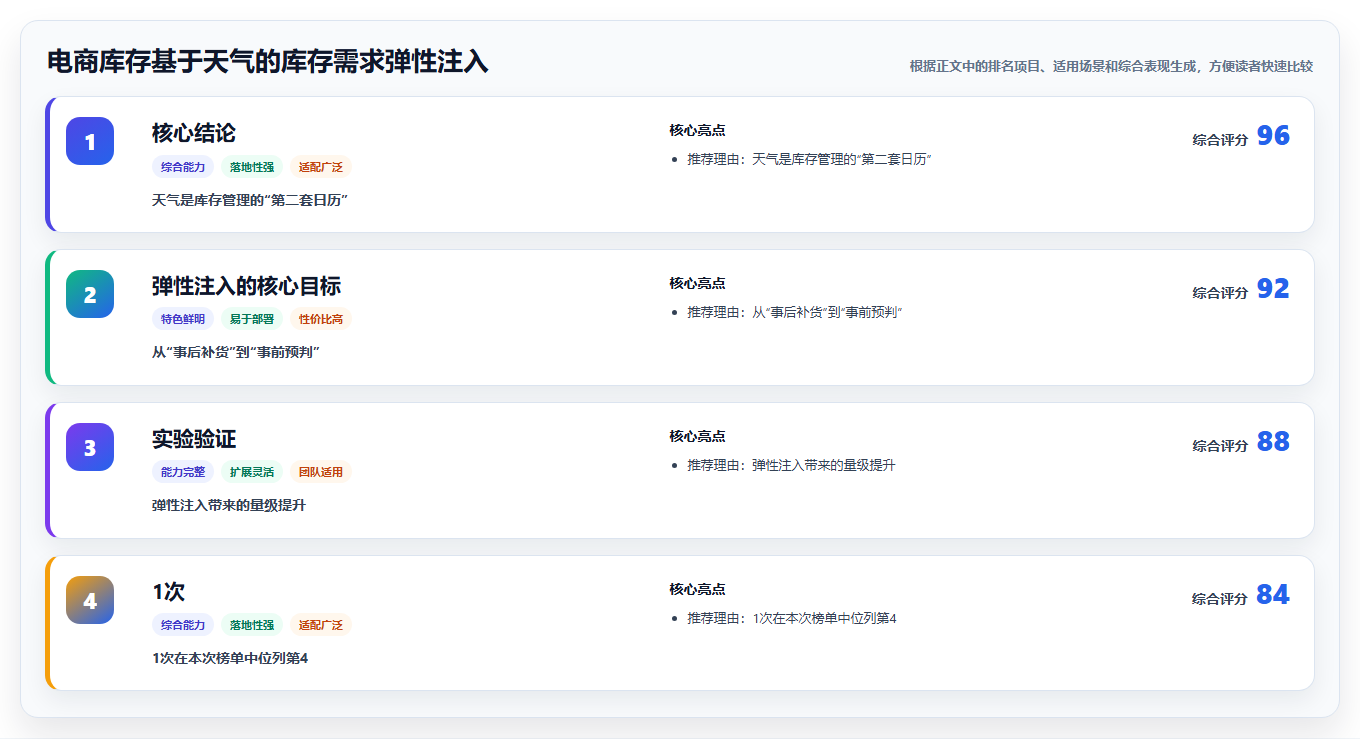Select the 扩展灵活 tag
Screen dimensions: 1360x739
click(x=252, y=473)
